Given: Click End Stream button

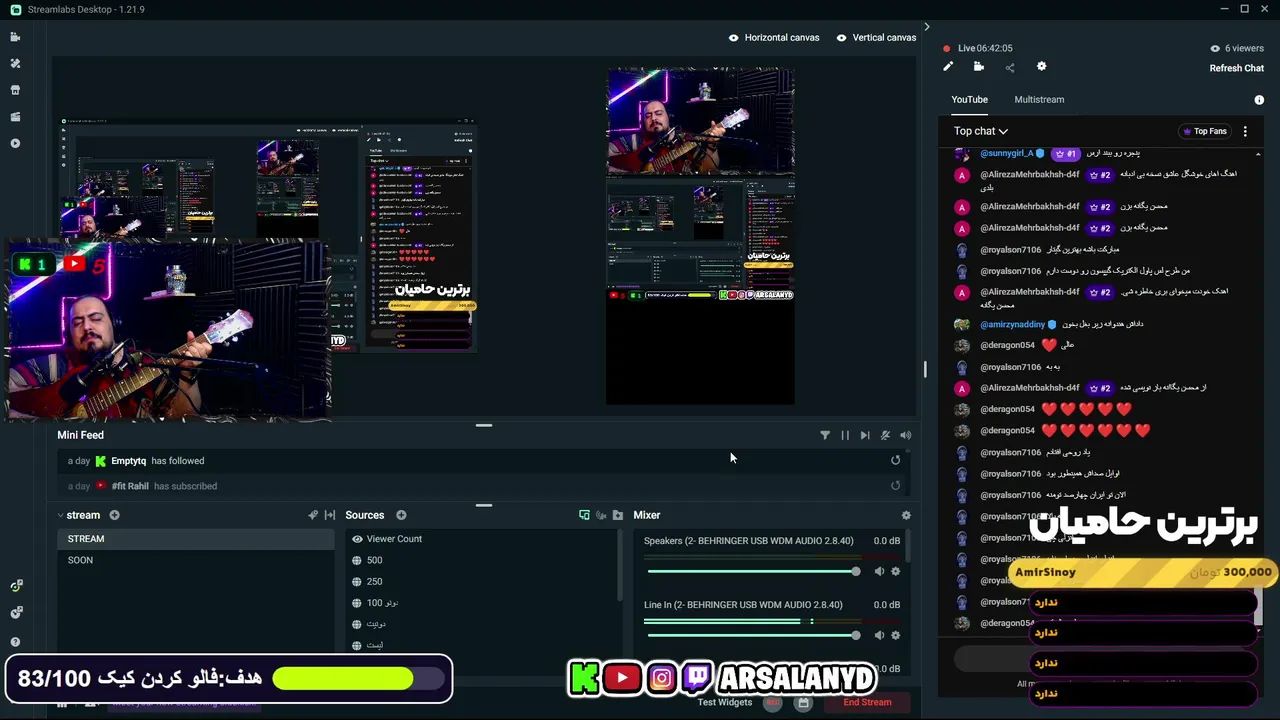Looking at the screenshot, I should [867, 702].
